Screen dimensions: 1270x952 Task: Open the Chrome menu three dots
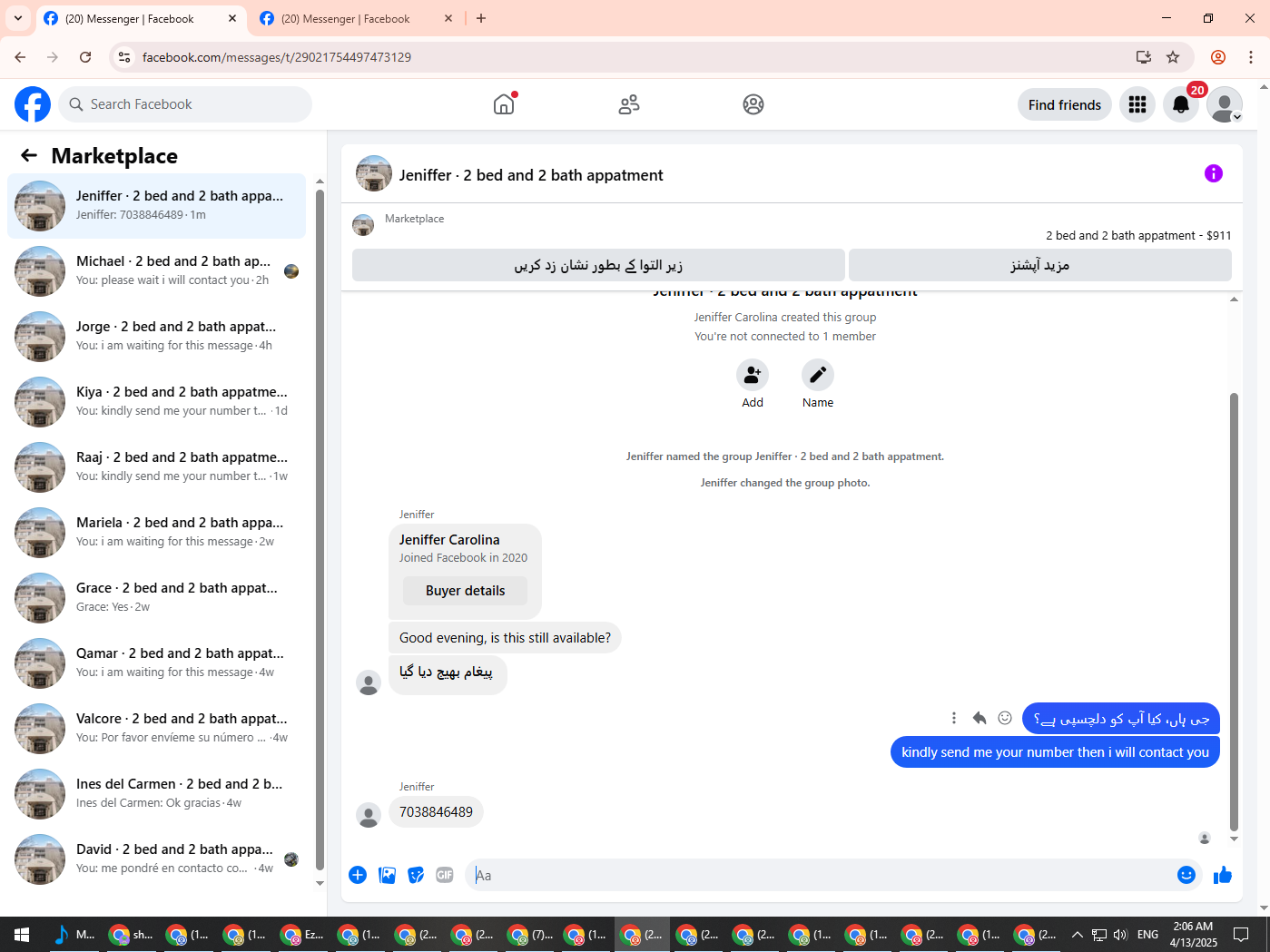point(1251,57)
